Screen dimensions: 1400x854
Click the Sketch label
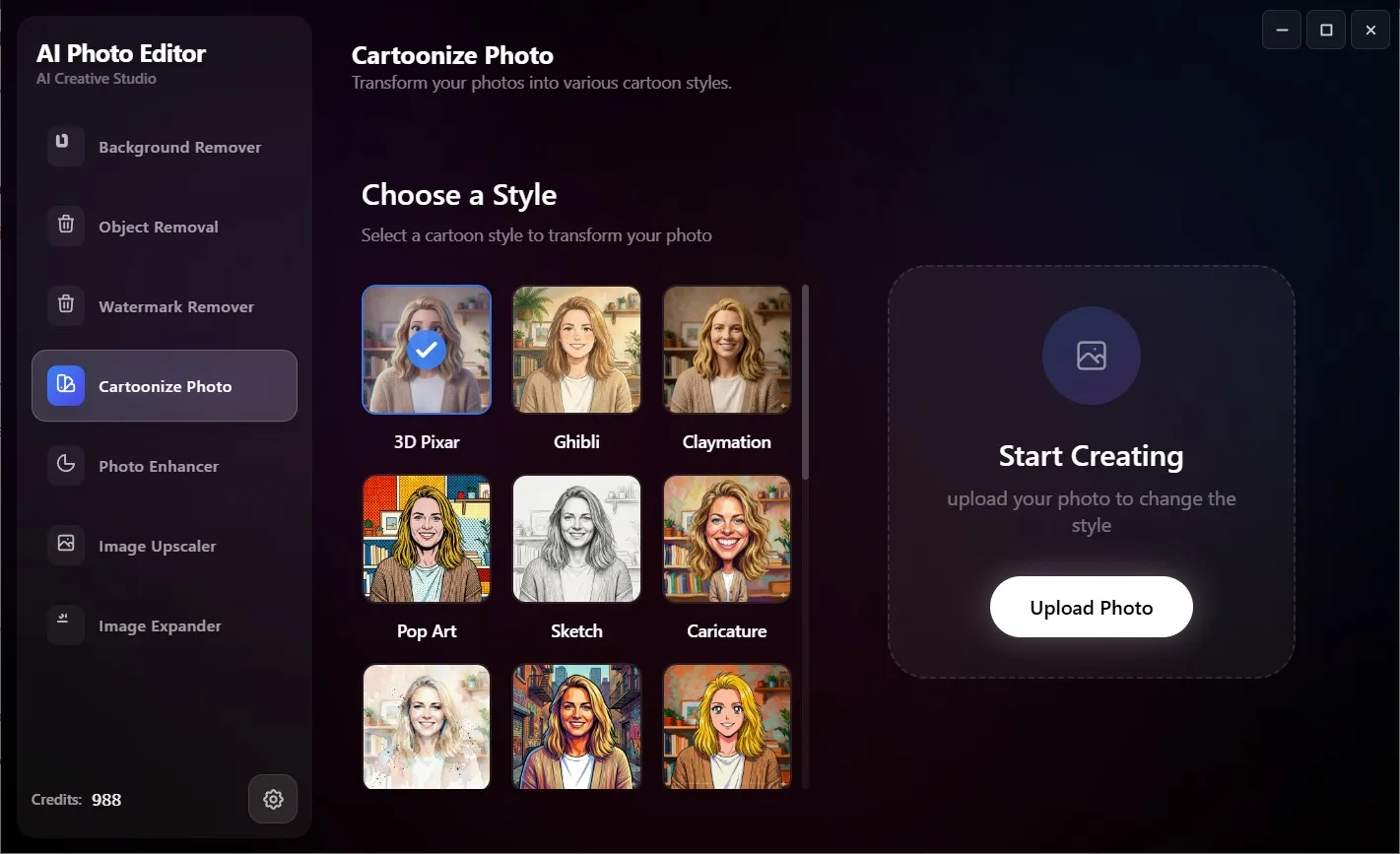(x=576, y=631)
